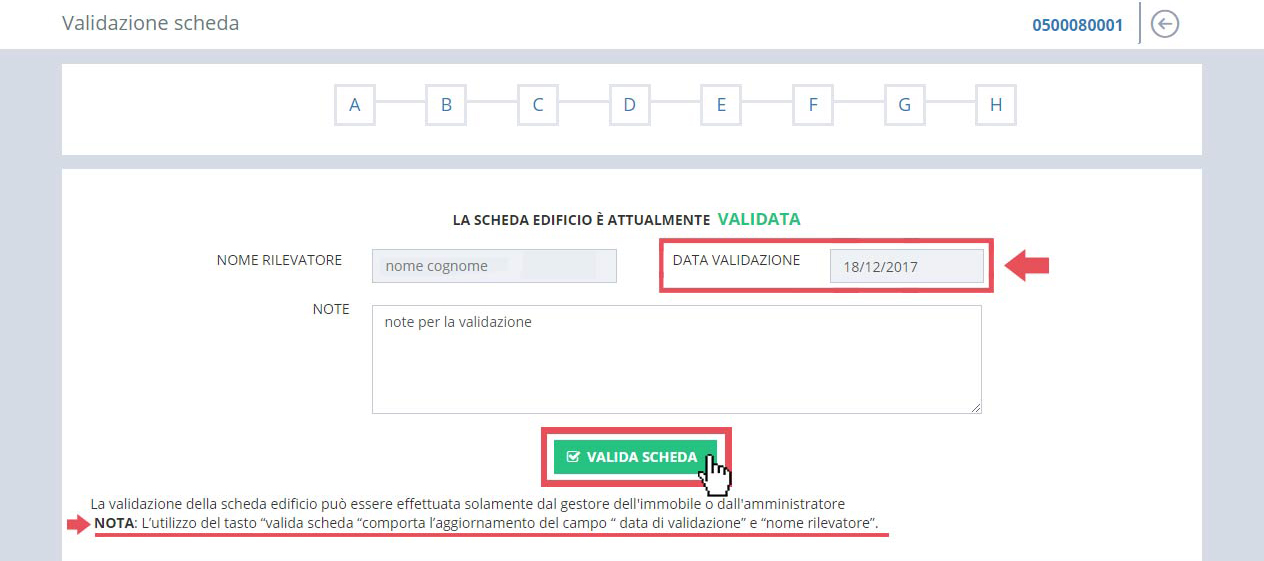Click the checkmark icon in Valida Scheda
The image size is (1264, 561).
pyautogui.click(x=573, y=457)
